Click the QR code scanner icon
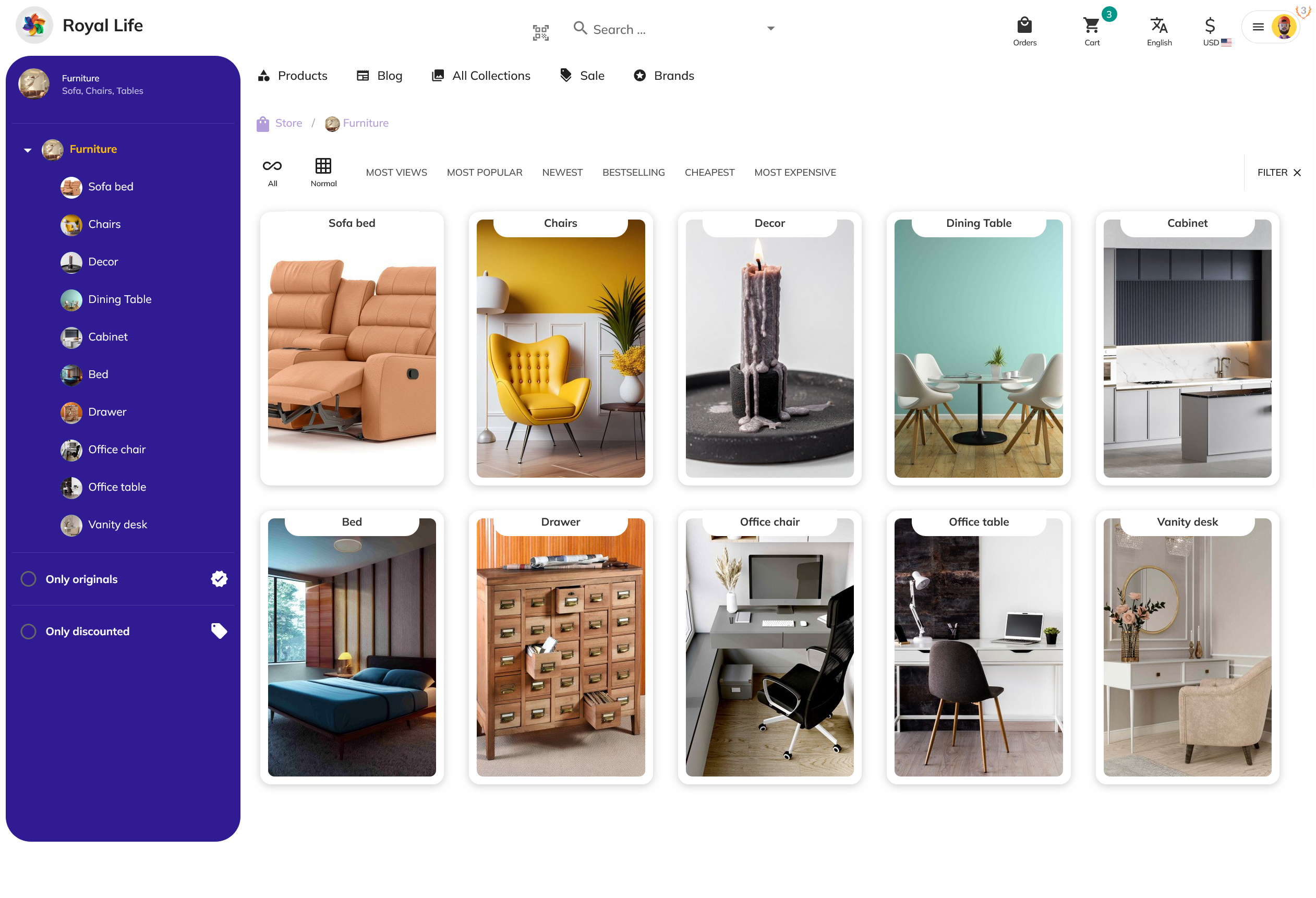 pos(540,29)
